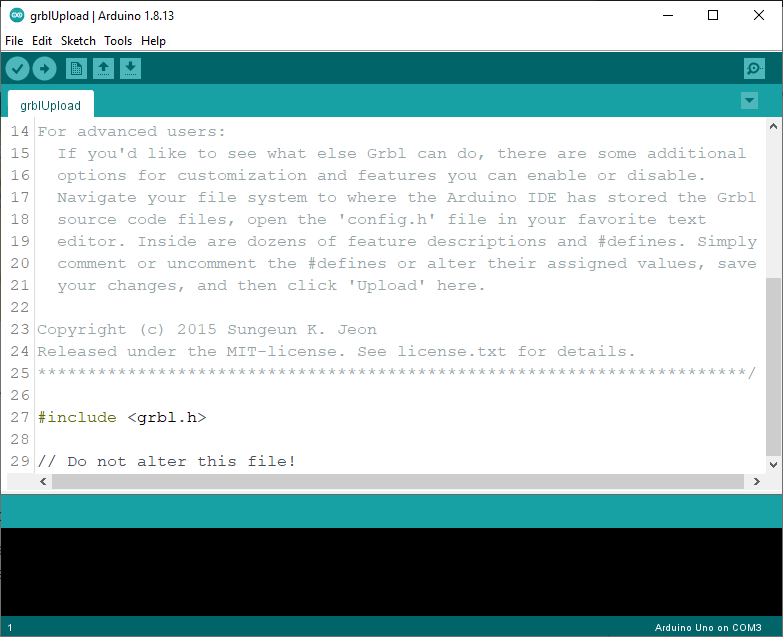The width and height of the screenshot is (783, 637).
Task: Select the grblUpload tab
Action: [x=50, y=105]
